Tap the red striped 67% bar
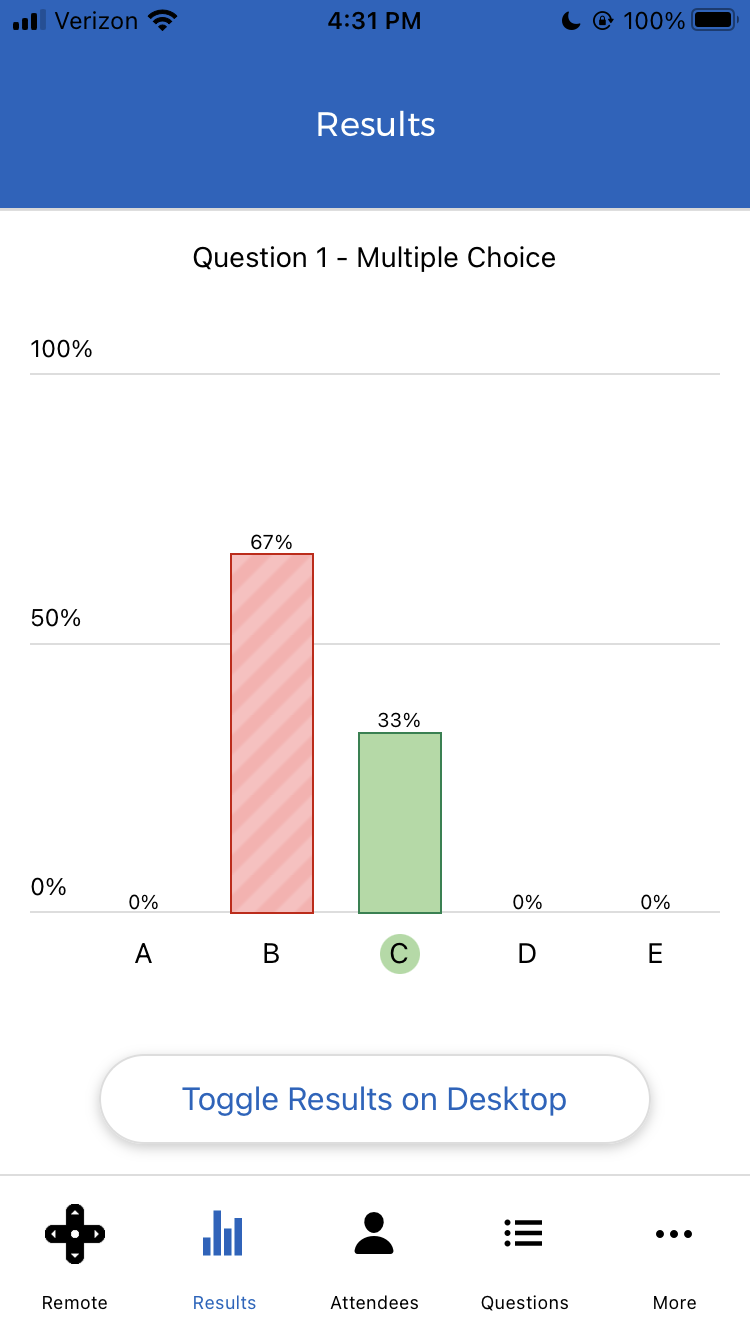The height and width of the screenshot is (1334, 750). [x=272, y=733]
